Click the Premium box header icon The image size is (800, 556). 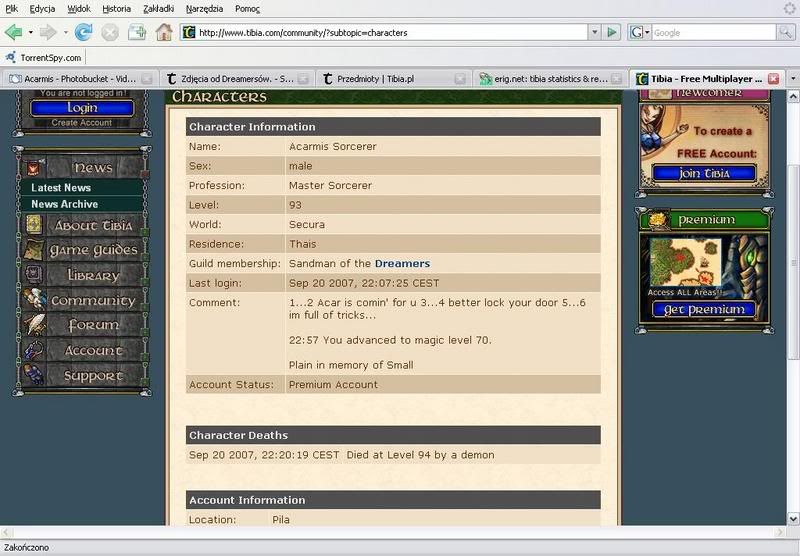[x=657, y=220]
